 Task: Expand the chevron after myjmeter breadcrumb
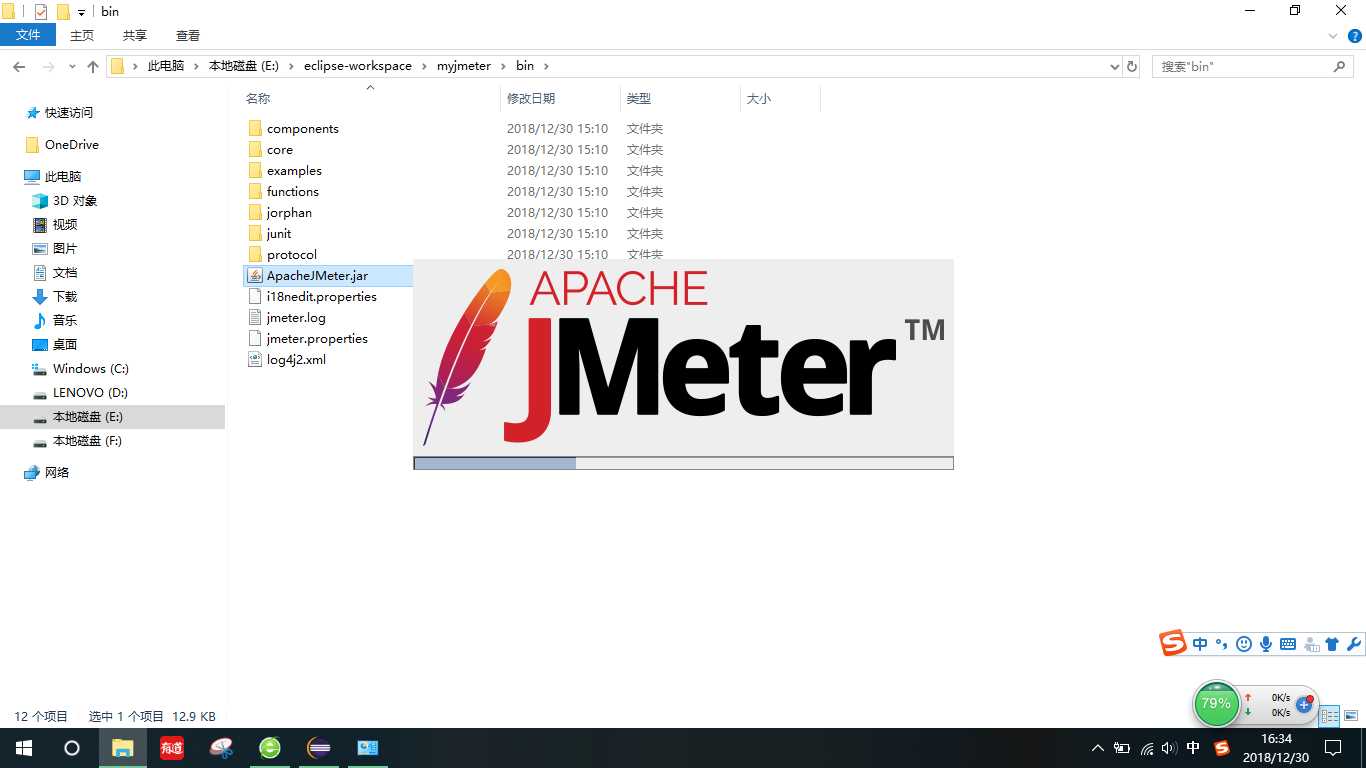tap(504, 66)
